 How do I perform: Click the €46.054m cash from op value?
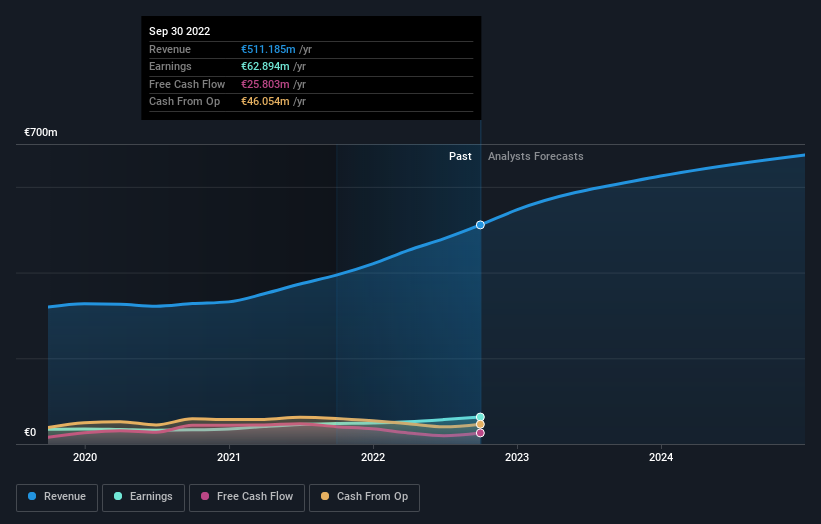coord(265,102)
